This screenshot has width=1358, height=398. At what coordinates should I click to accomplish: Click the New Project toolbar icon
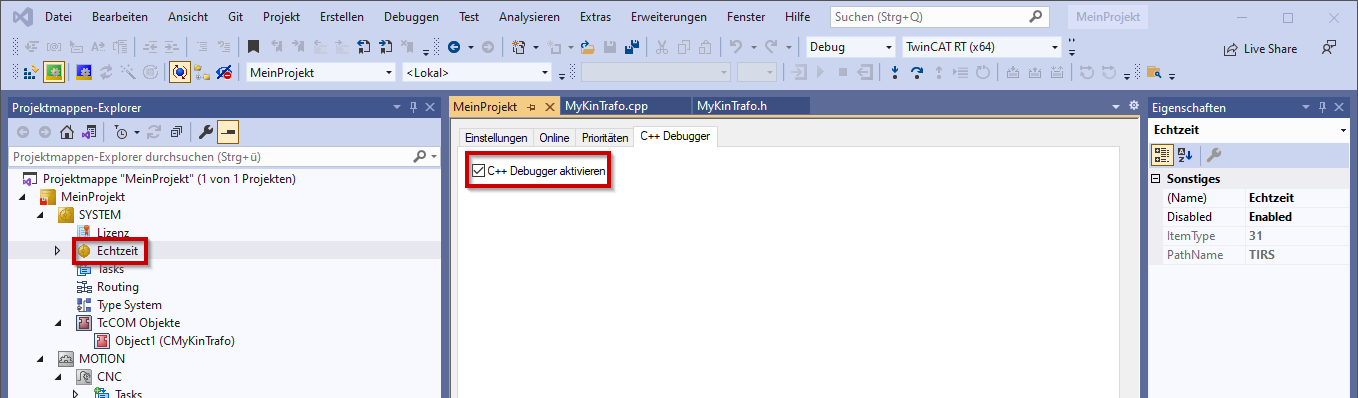point(519,47)
